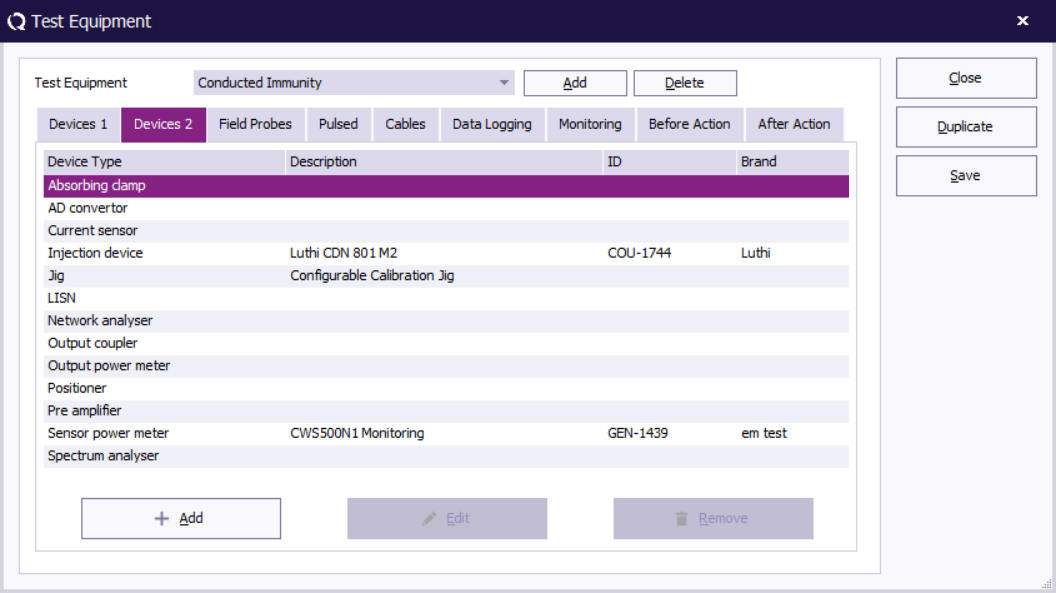1056x593 pixels.
Task: Click the Save button
Action: pyautogui.click(x=966, y=176)
